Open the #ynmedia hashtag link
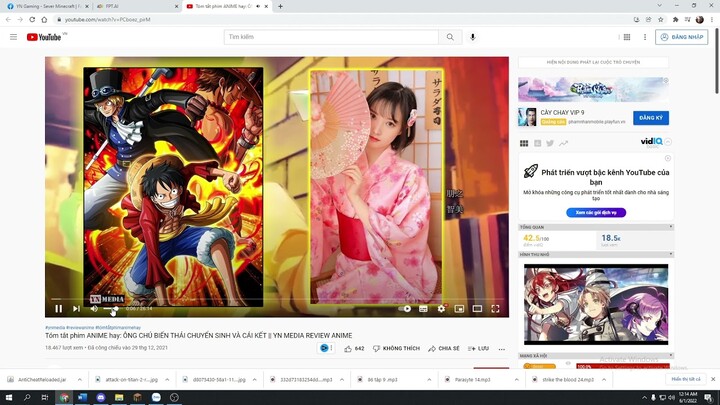This screenshot has width=720, height=405. tap(55, 327)
